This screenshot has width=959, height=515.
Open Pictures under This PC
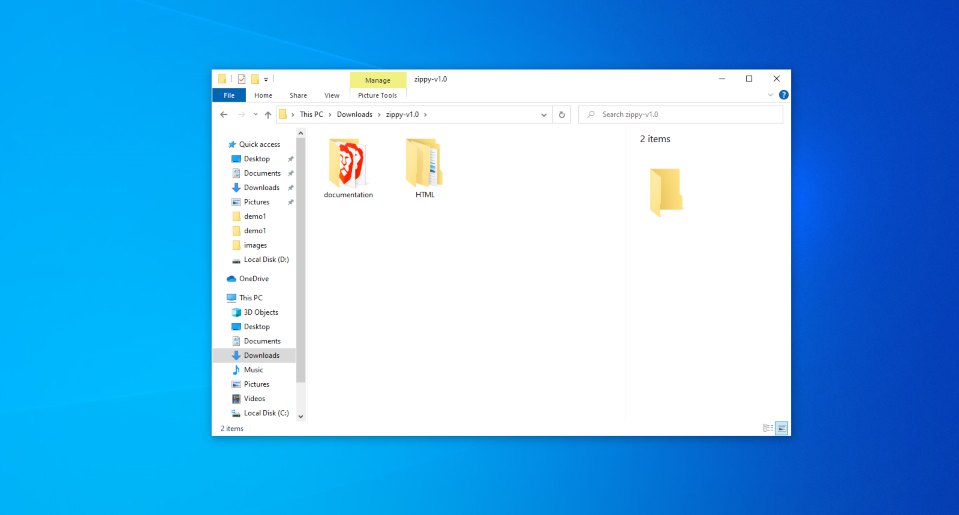pos(256,384)
